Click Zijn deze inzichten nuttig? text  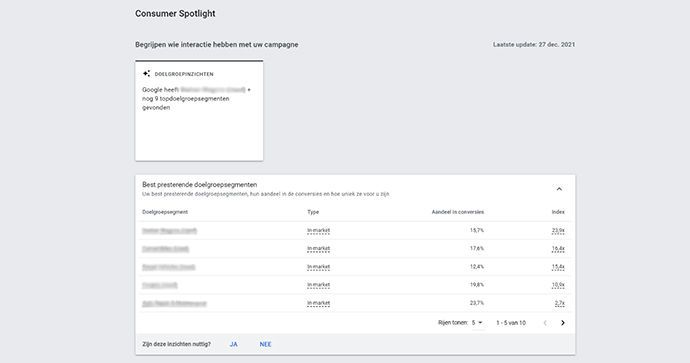[176, 344]
